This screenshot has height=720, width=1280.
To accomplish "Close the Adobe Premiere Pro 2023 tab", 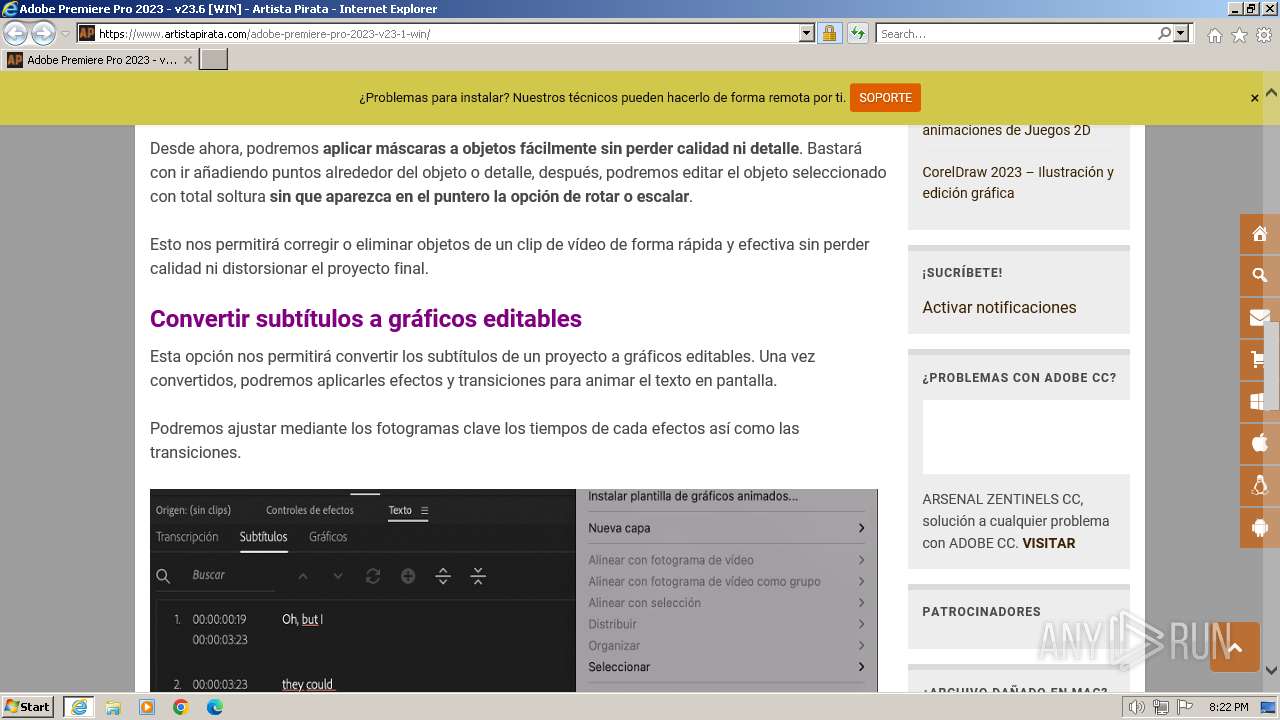I will 187,60.
